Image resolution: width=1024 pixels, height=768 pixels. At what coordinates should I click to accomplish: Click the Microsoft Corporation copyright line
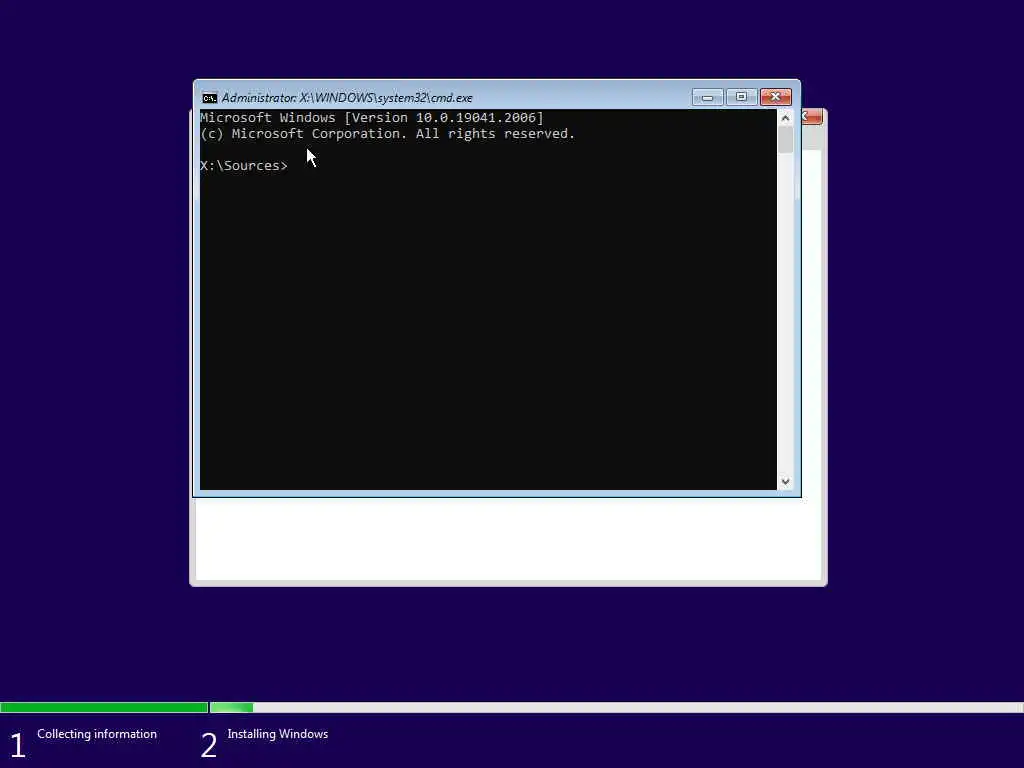(387, 134)
